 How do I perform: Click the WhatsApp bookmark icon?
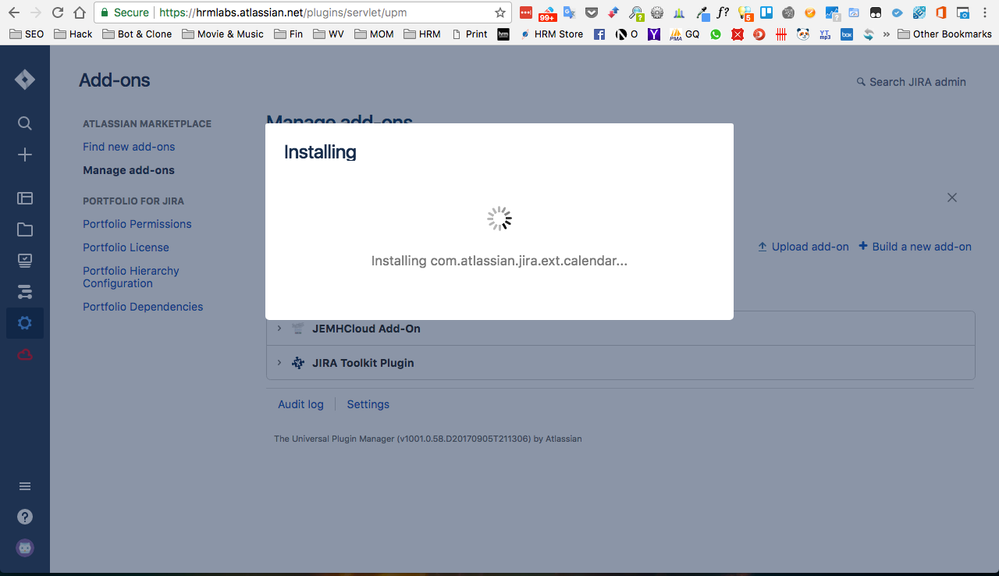tap(716, 34)
